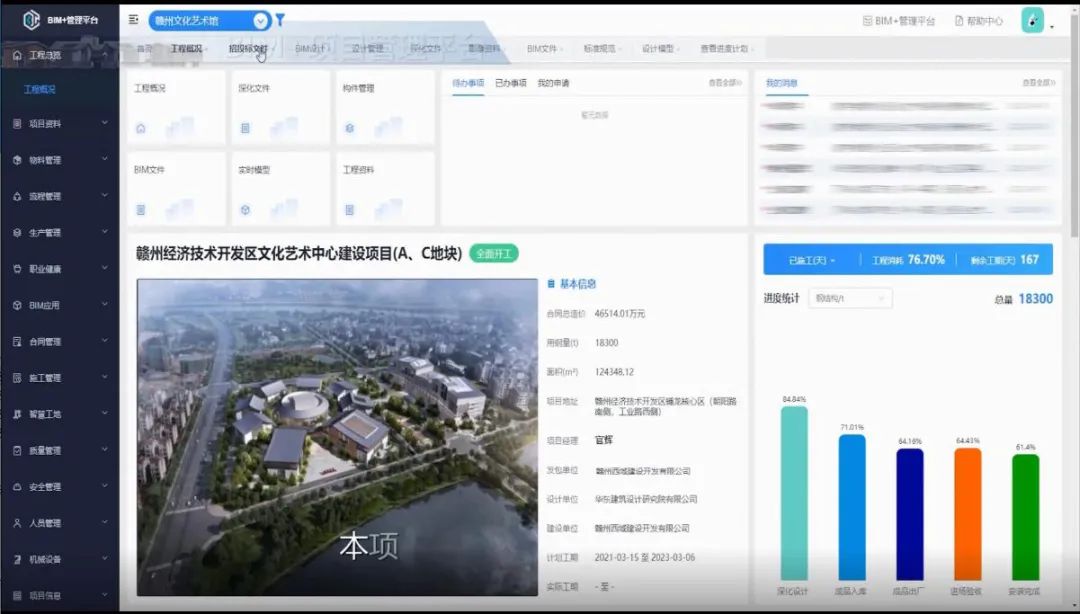Click the sidebar collapse hamburger icon
Image resolution: width=1080 pixels, height=614 pixels.
134,20
